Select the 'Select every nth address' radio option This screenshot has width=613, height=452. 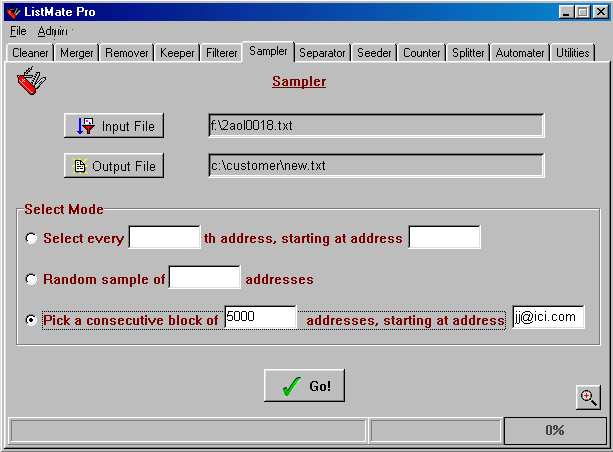coord(31,239)
